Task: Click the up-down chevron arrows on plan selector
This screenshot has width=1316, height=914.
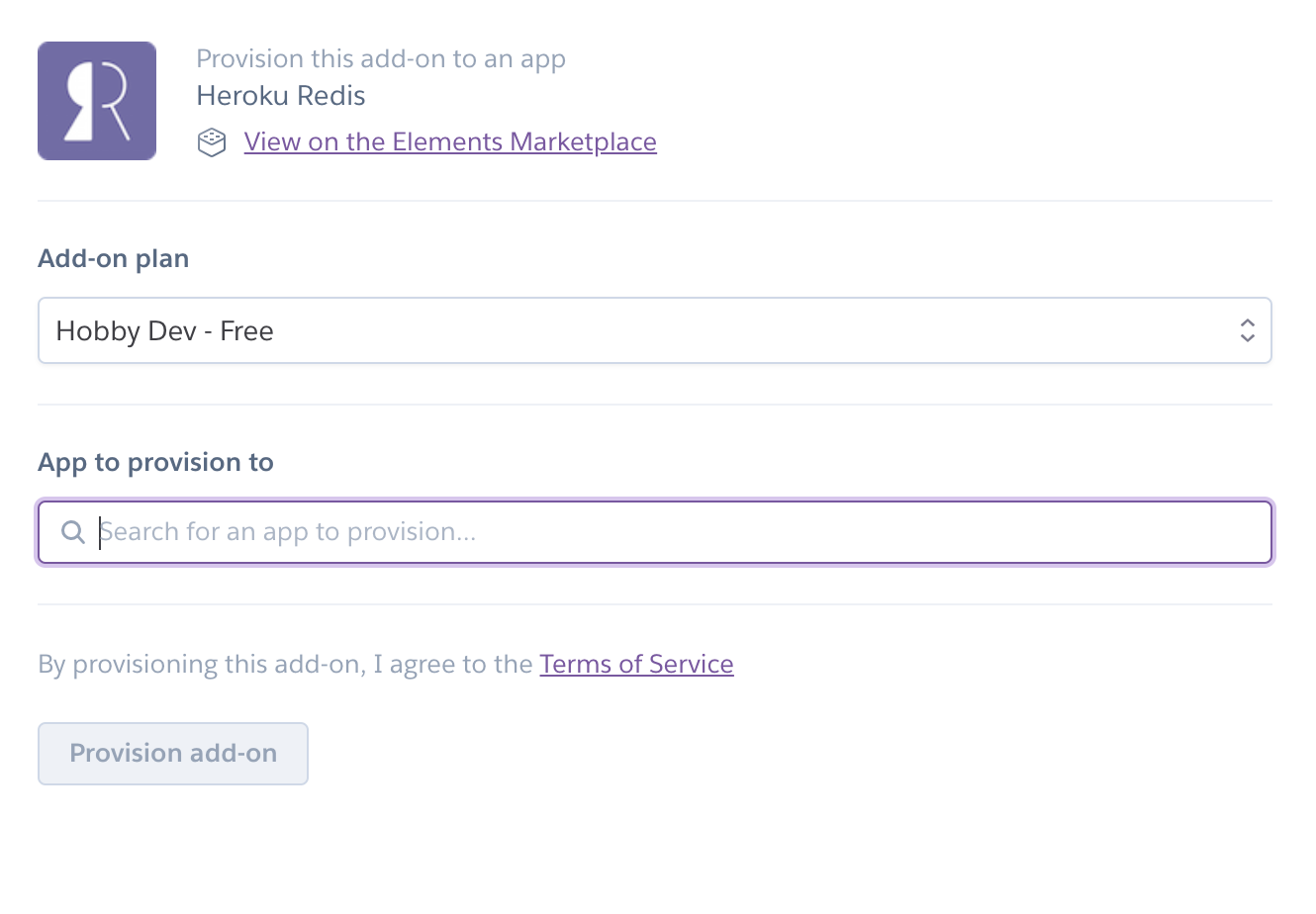Action: pos(1247,330)
